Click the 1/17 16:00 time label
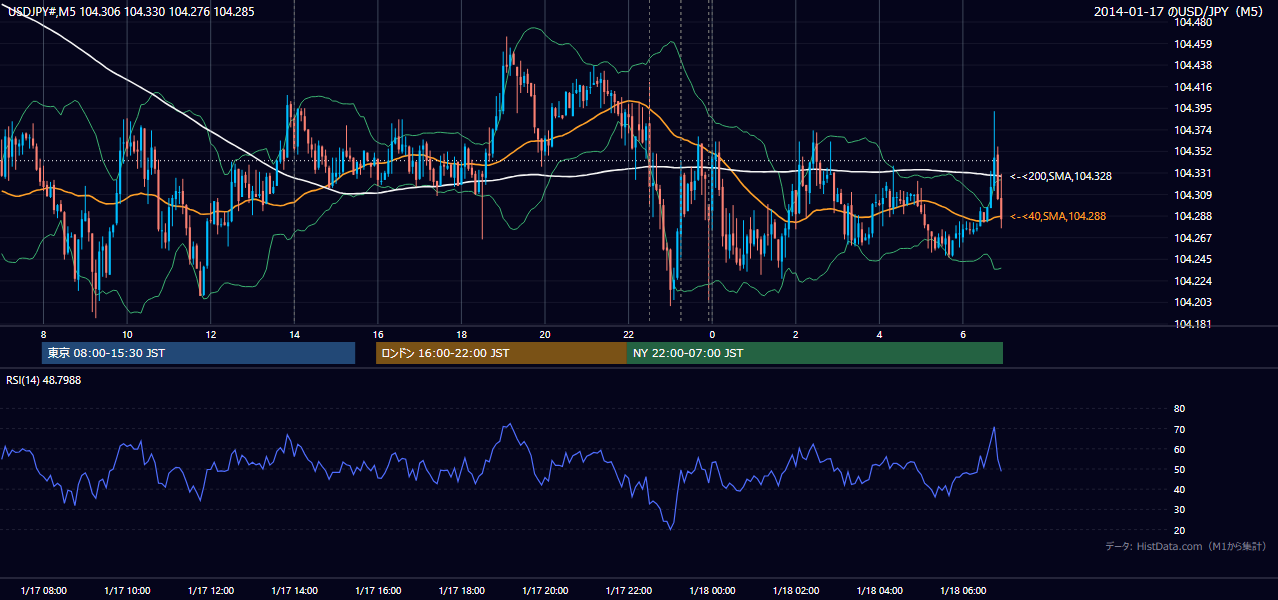This screenshot has height=600, width=1278. pyautogui.click(x=378, y=590)
